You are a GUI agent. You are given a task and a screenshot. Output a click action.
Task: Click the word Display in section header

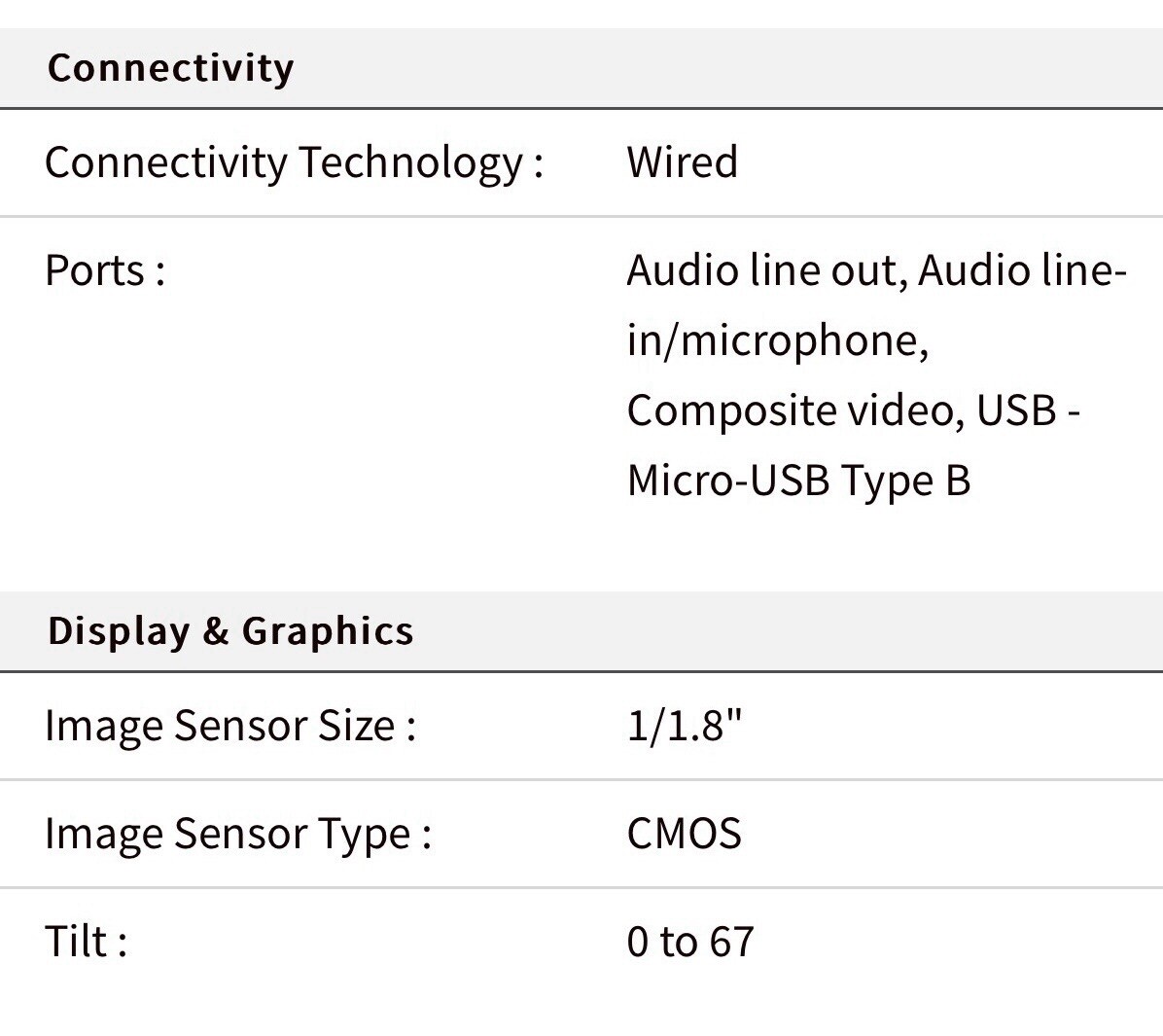[119, 631]
